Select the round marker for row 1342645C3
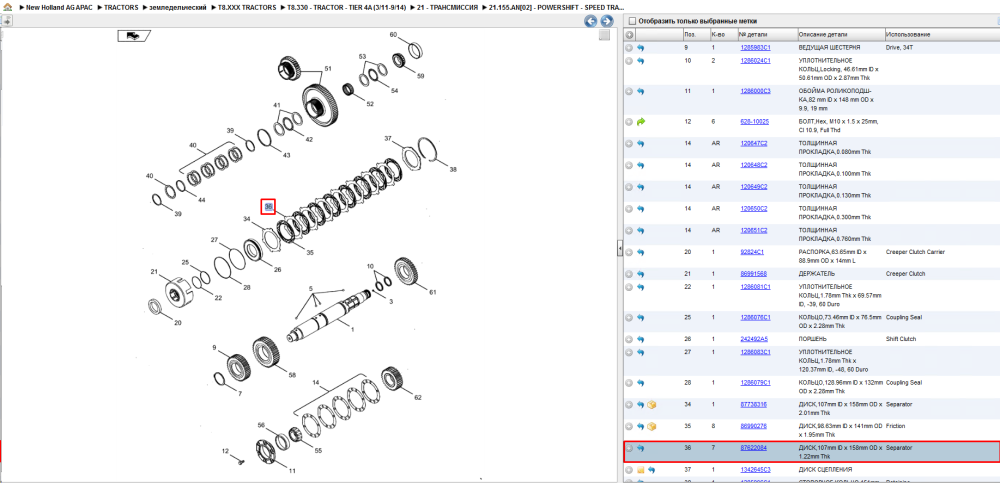Viewport: 1000px width, 483px height. coord(629,470)
